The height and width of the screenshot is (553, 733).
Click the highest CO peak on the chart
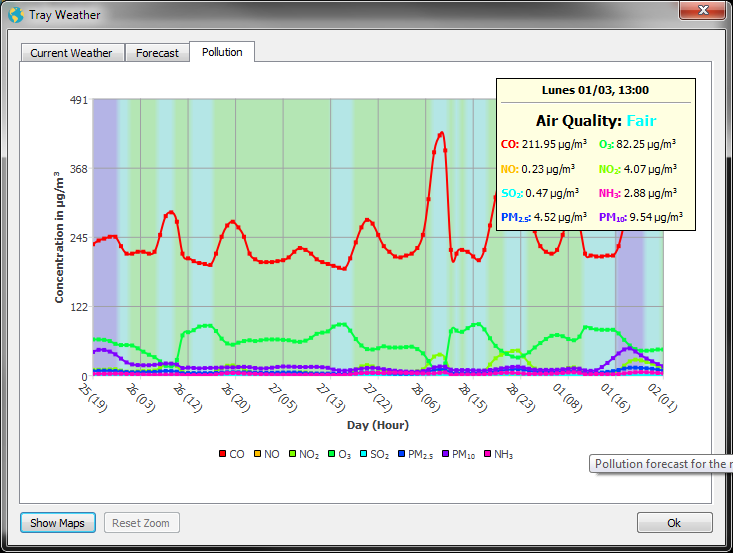pos(441,132)
